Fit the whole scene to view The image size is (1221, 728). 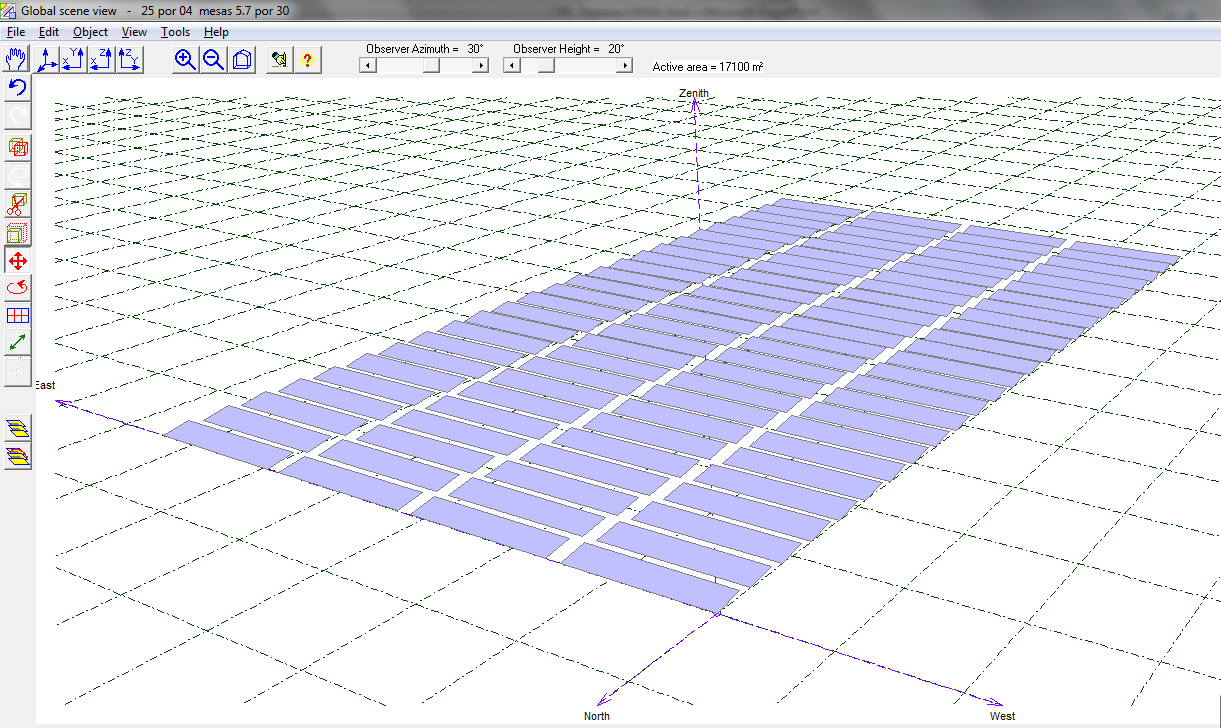coord(241,60)
